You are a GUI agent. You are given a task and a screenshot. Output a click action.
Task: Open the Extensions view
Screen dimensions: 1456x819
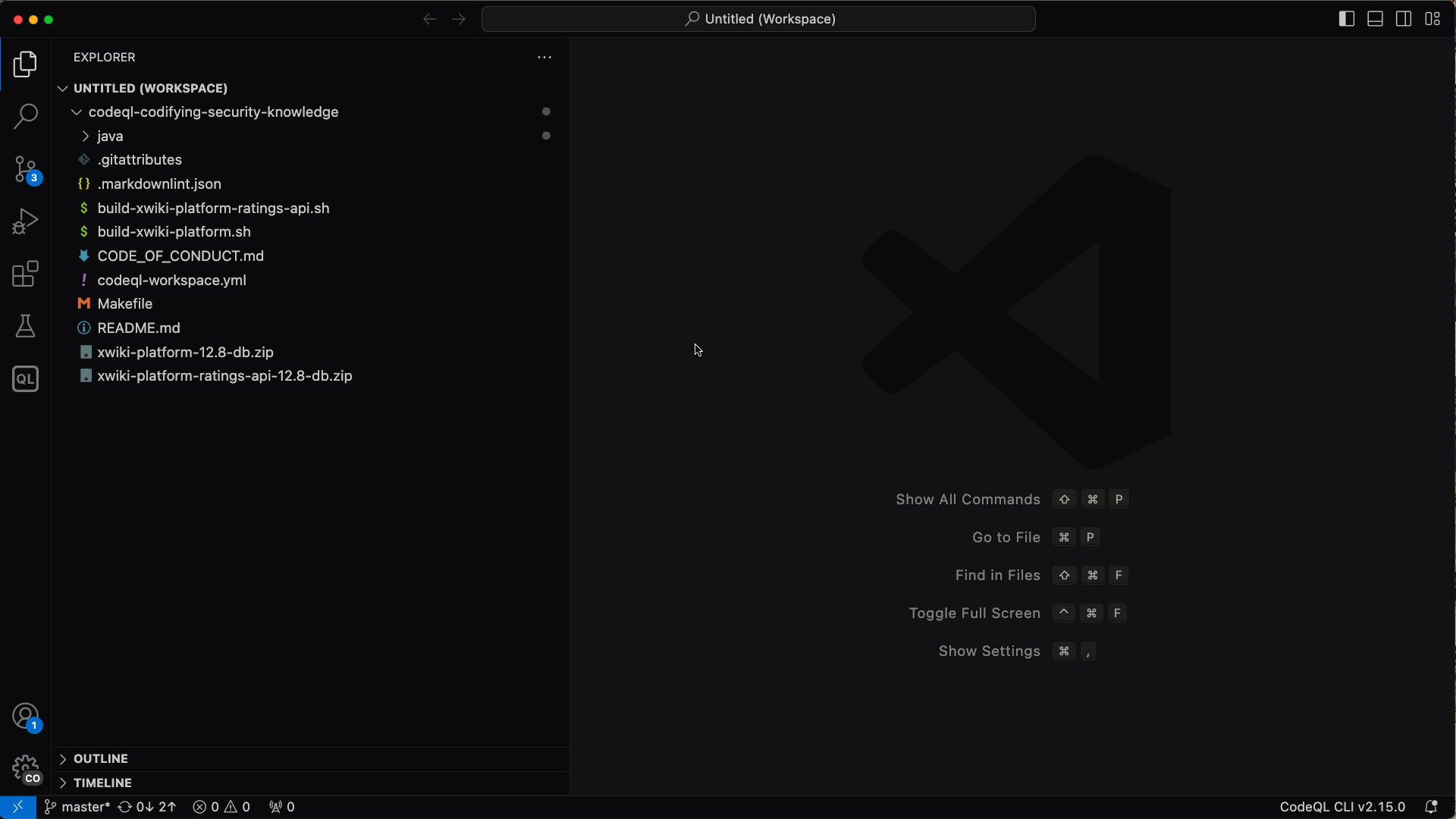25,274
